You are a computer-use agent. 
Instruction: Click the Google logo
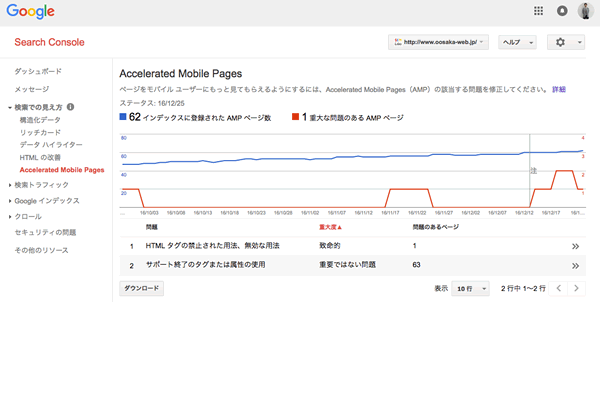tap(31, 11)
